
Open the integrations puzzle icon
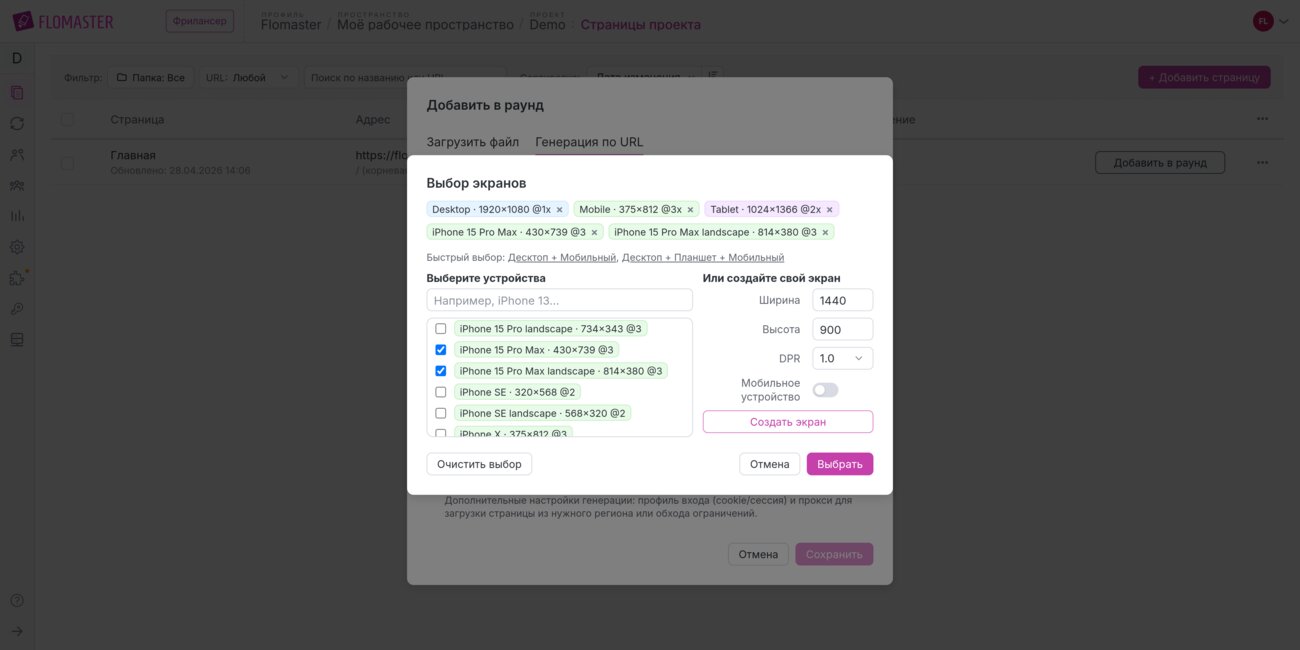(17, 278)
